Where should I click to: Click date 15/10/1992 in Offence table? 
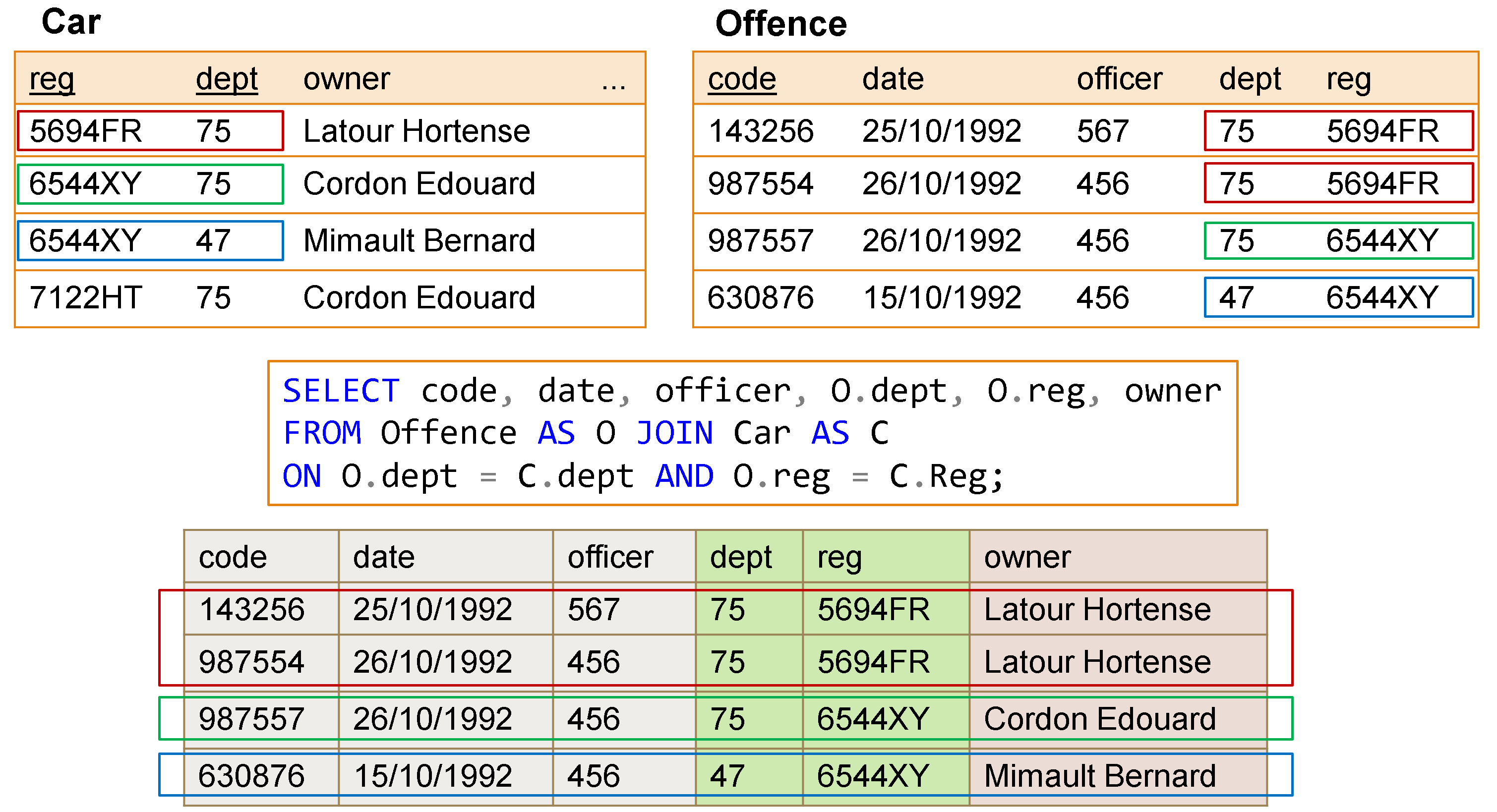(x=942, y=298)
